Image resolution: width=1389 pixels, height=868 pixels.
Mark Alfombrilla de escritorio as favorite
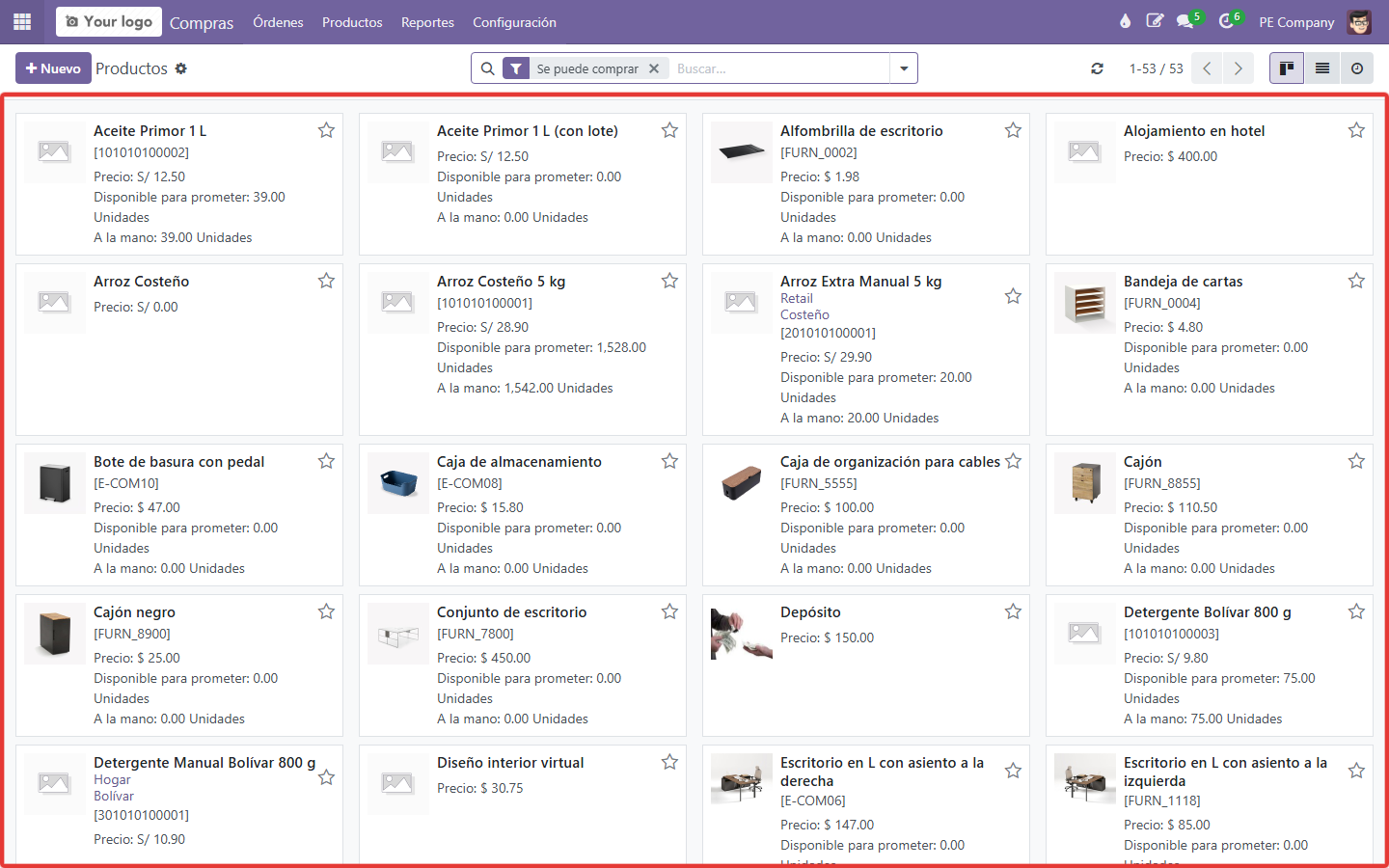tap(1013, 130)
